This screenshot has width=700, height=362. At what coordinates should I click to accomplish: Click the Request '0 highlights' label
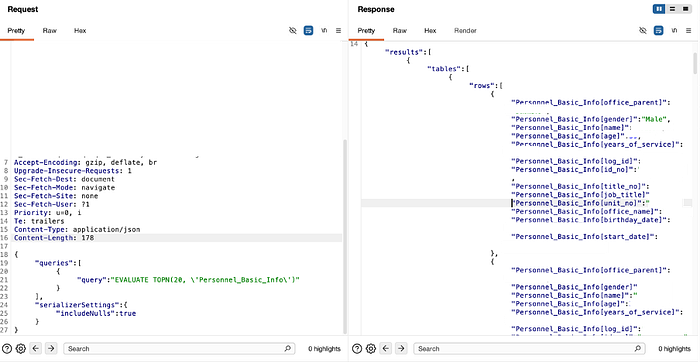point(324,349)
